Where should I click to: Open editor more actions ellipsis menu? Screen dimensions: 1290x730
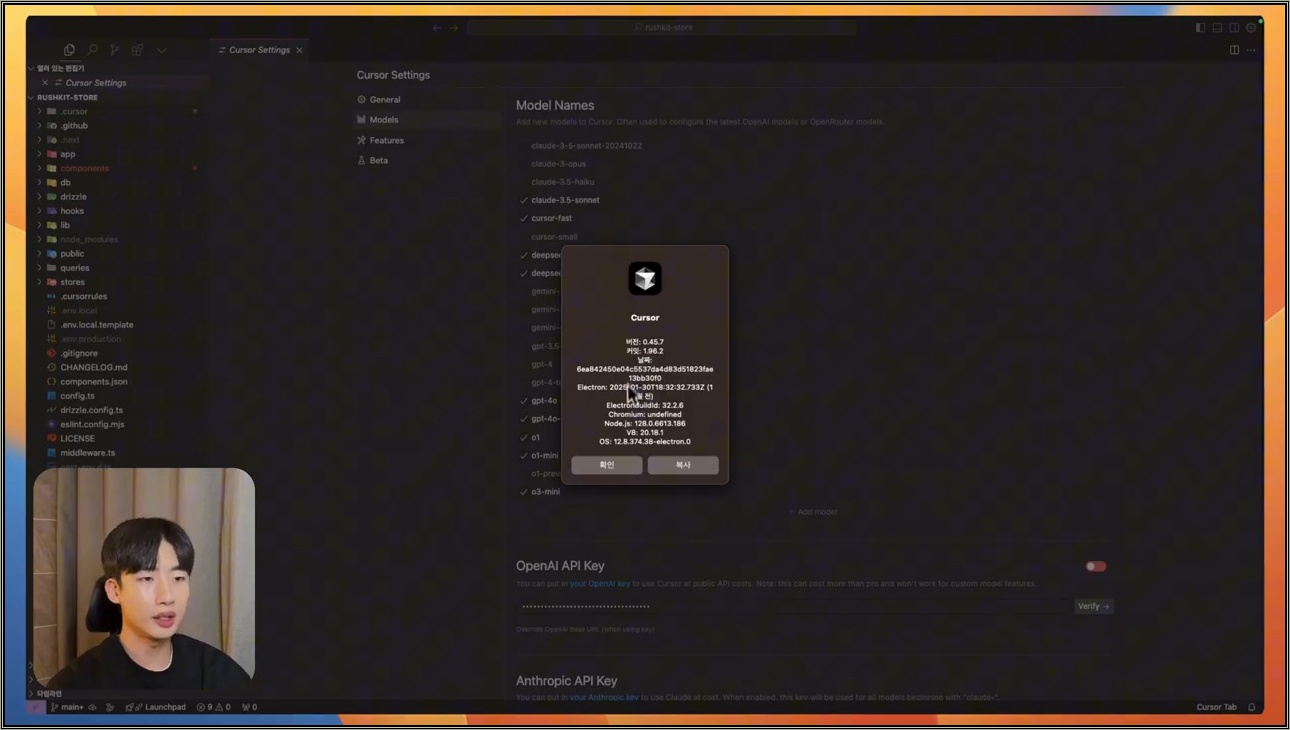point(1251,50)
